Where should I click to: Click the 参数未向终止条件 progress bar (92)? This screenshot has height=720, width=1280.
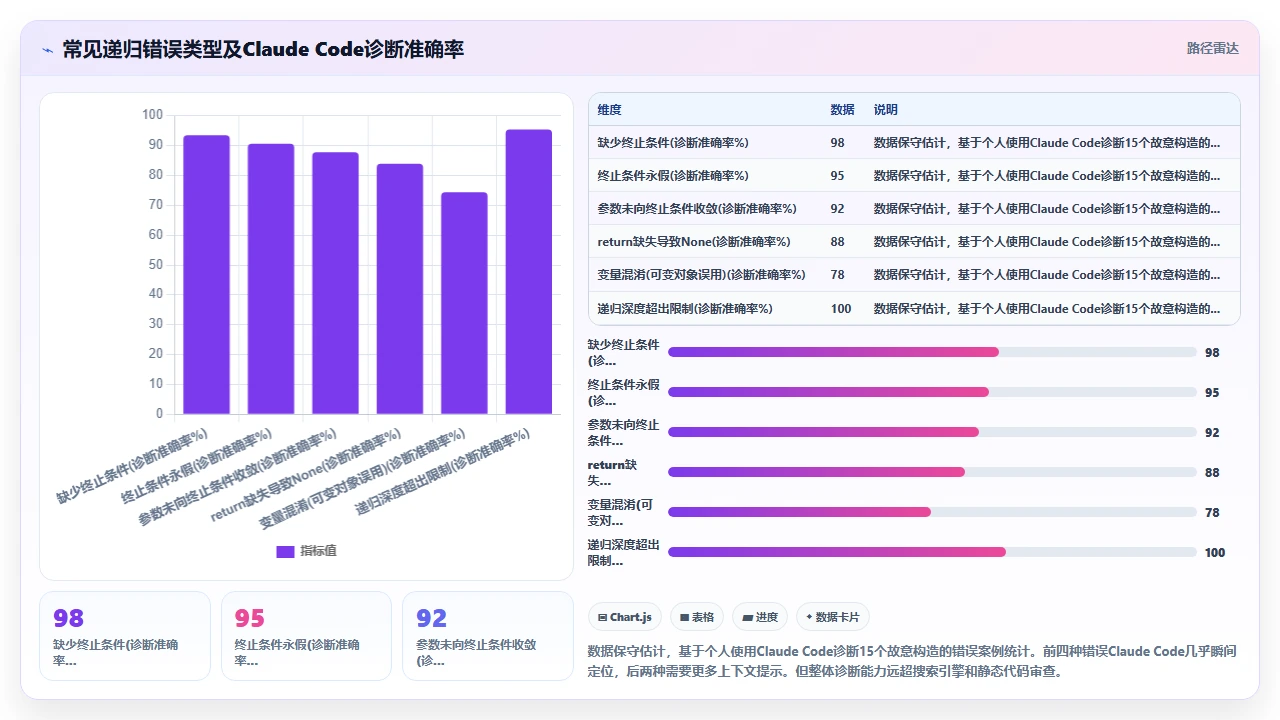[932, 432]
